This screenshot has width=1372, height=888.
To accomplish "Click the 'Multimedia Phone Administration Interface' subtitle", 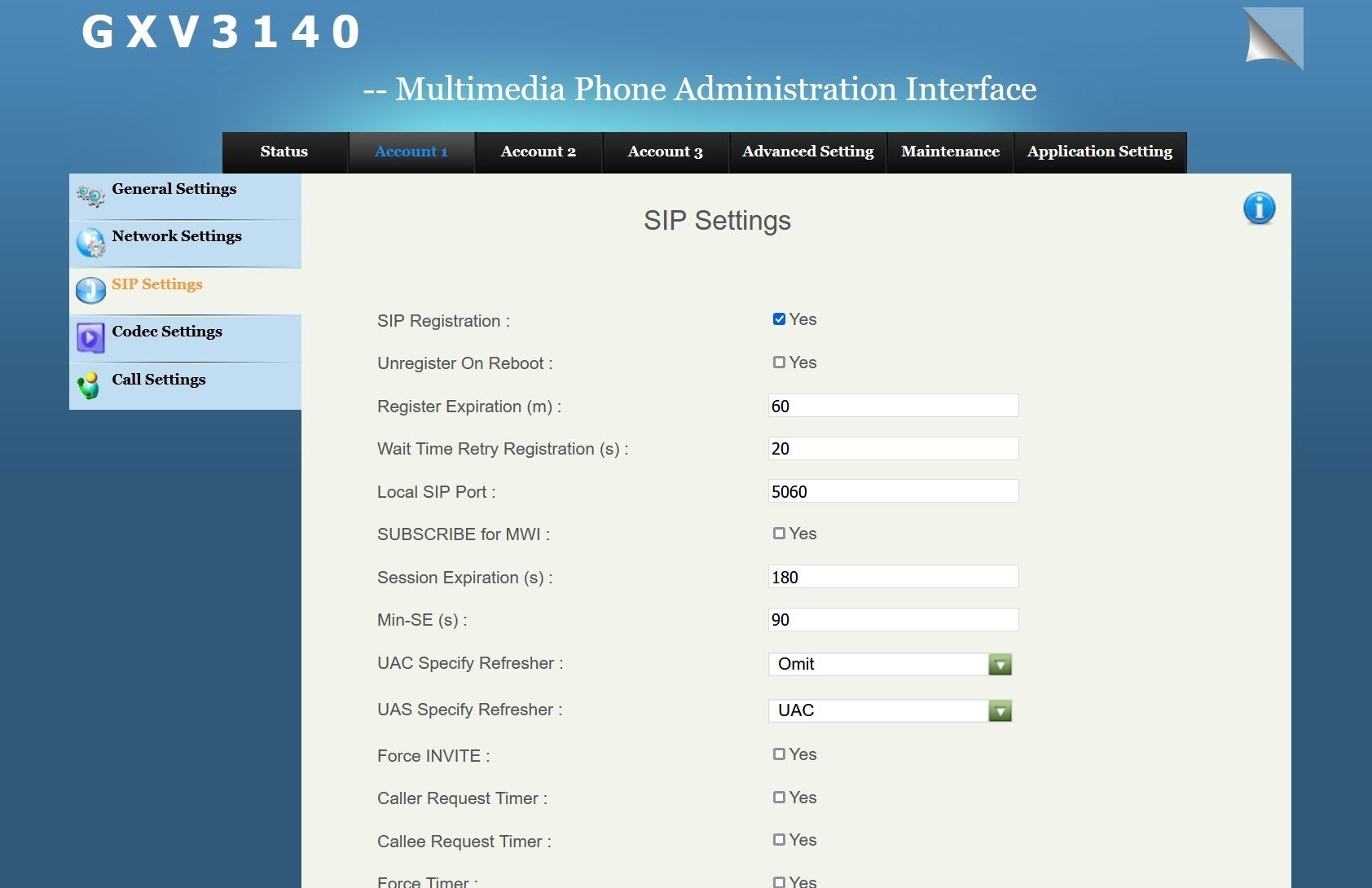I will [x=716, y=89].
